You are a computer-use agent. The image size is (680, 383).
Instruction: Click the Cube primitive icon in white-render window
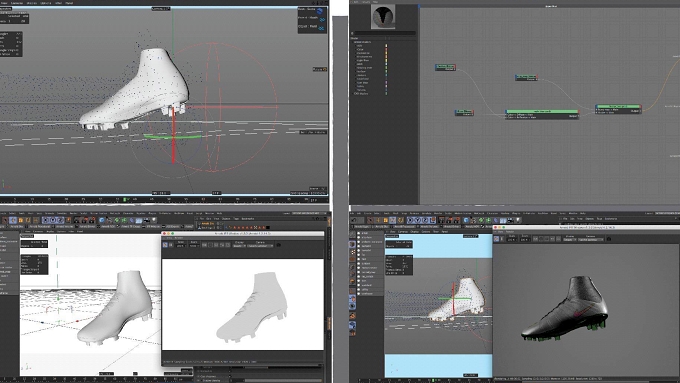(101, 220)
